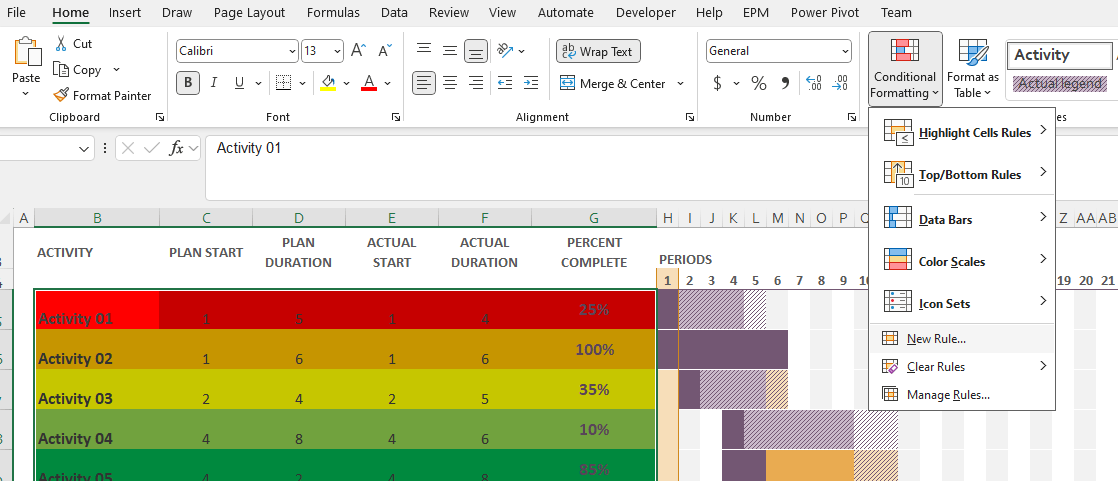Click the Cut scissors icon

[61, 43]
